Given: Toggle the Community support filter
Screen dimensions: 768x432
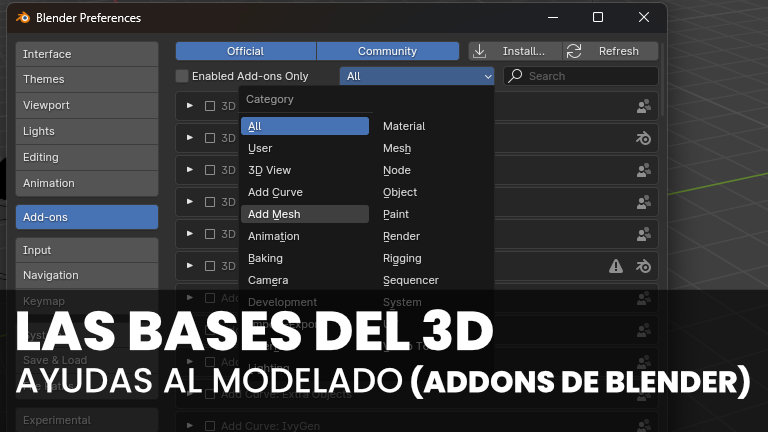Looking at the screenshot, I should [387, 51].
